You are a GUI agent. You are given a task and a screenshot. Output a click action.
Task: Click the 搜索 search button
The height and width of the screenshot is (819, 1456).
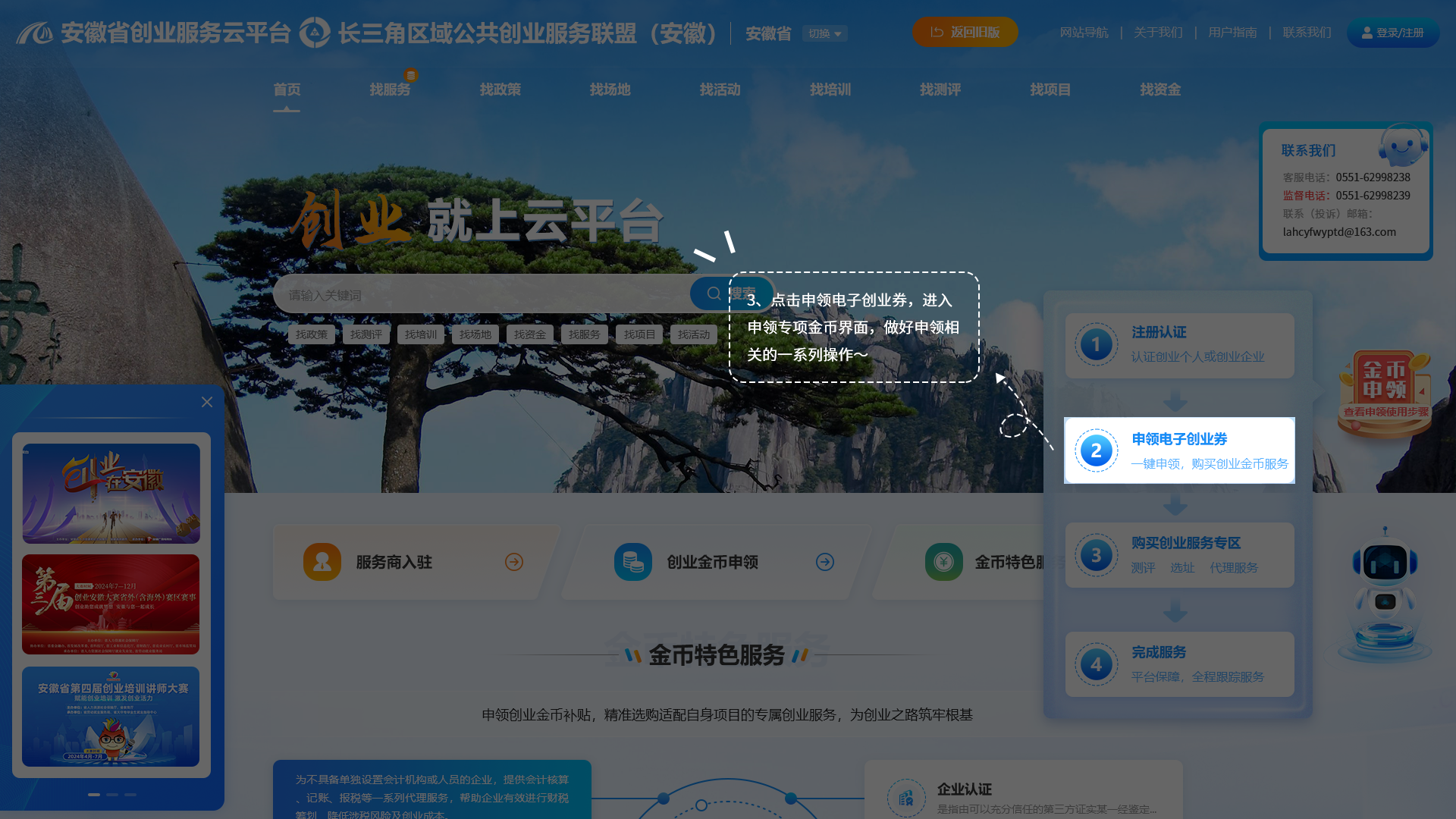click(732, 293)
